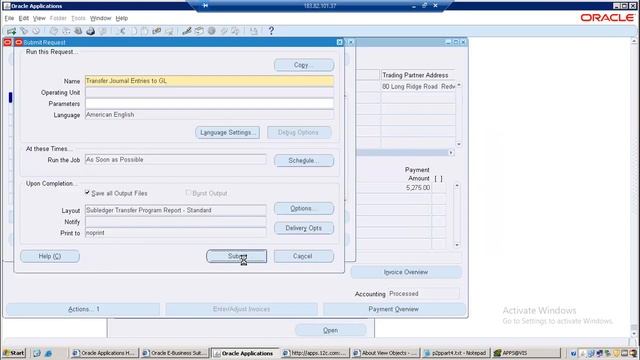The image size is (640, 360).
Task: Click the Switch Responsibility toolbar icon
Action: 78,31
